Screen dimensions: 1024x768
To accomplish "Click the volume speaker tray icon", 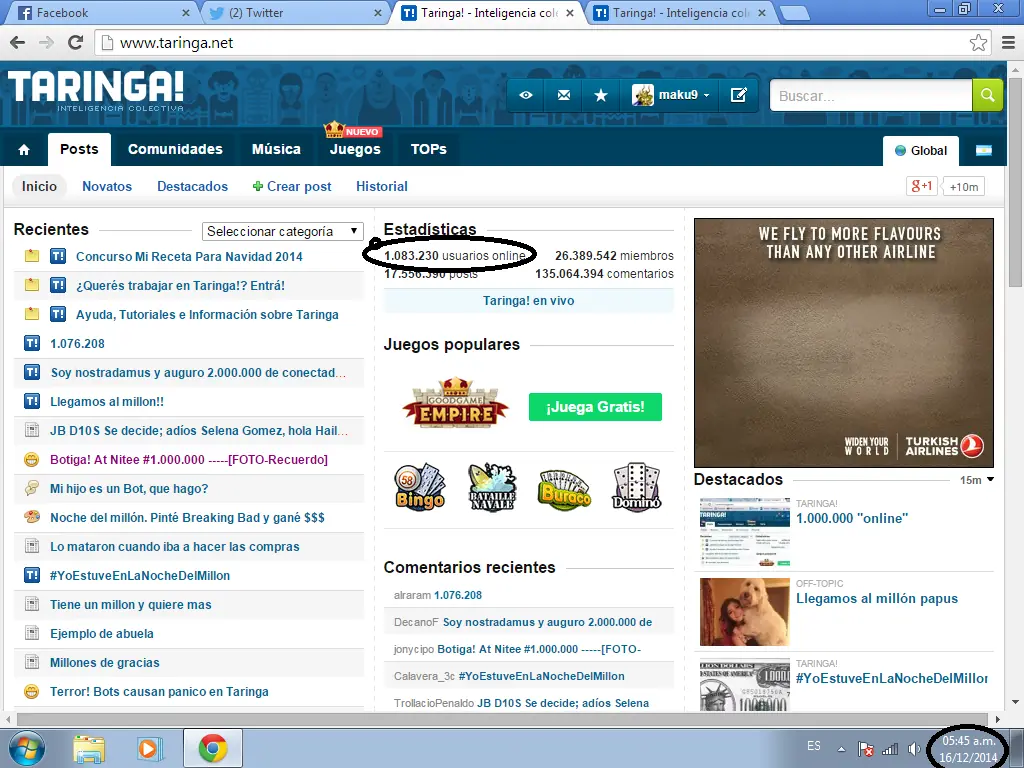I will pyautogui.click(x=914, y=749).
